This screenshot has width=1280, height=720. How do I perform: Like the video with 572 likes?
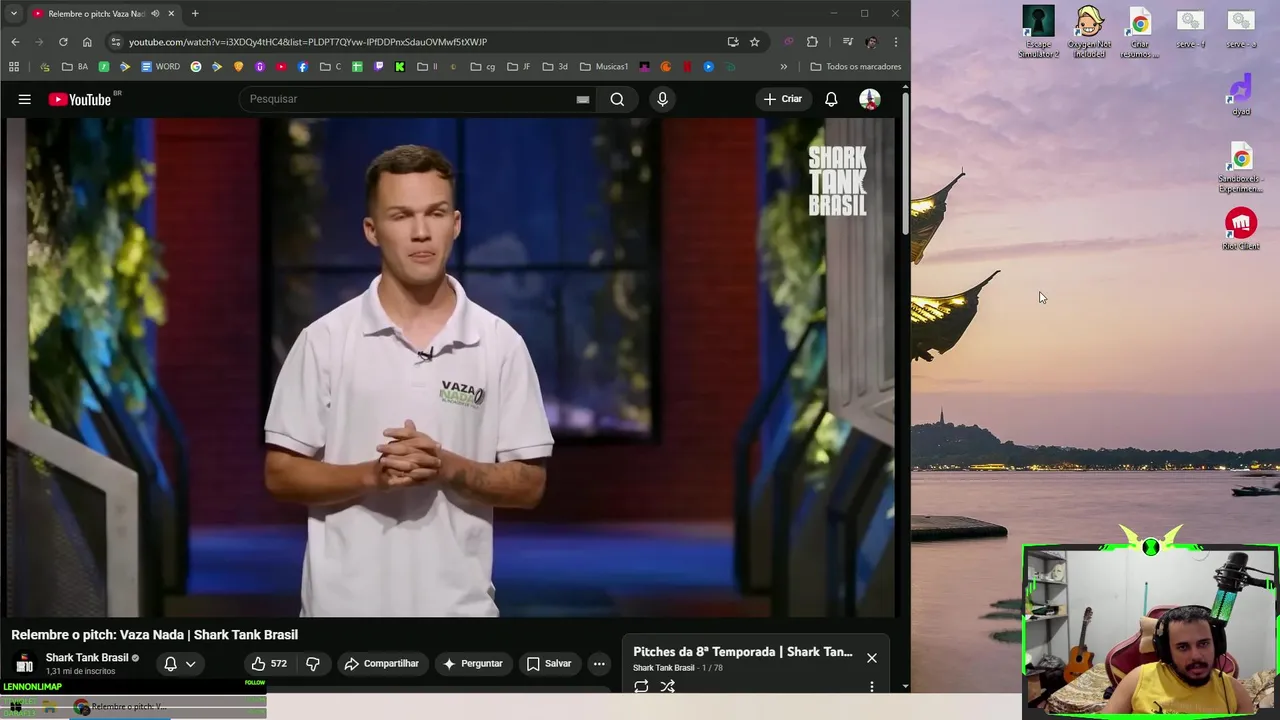[x=268, y=663]
